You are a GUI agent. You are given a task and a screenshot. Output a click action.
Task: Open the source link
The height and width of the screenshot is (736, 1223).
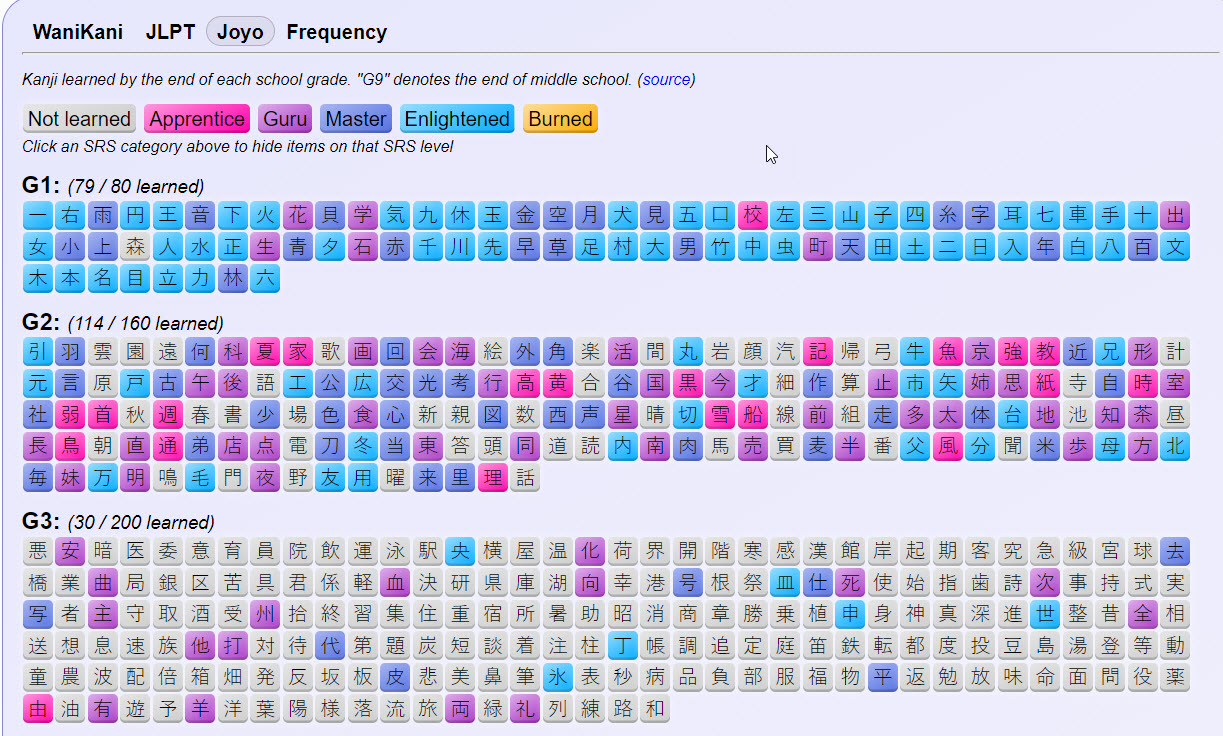pos(667,79)
